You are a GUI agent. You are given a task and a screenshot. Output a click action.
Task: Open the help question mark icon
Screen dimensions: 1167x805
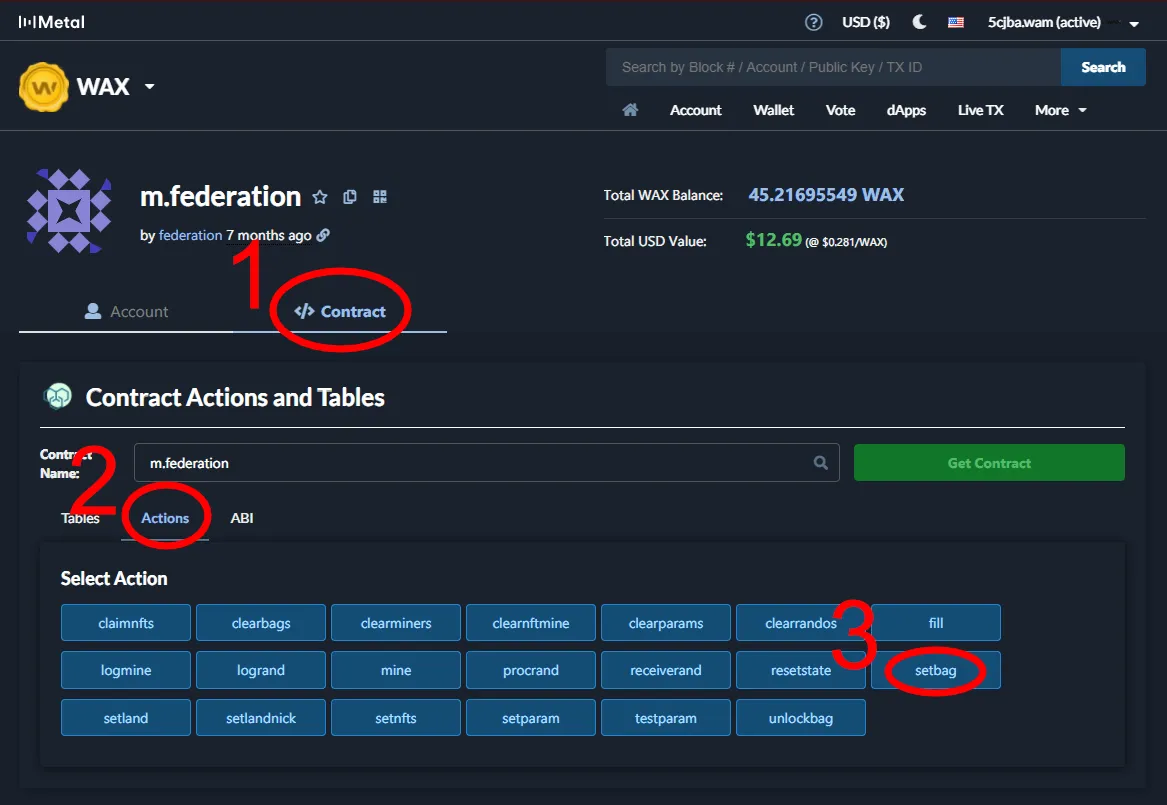pos(813,22)
